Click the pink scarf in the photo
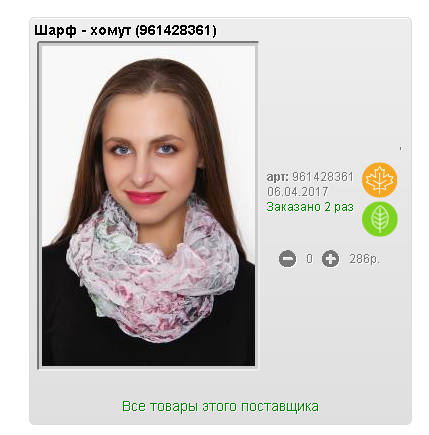Screen dimensions: 429x435 tap(153, 270)
